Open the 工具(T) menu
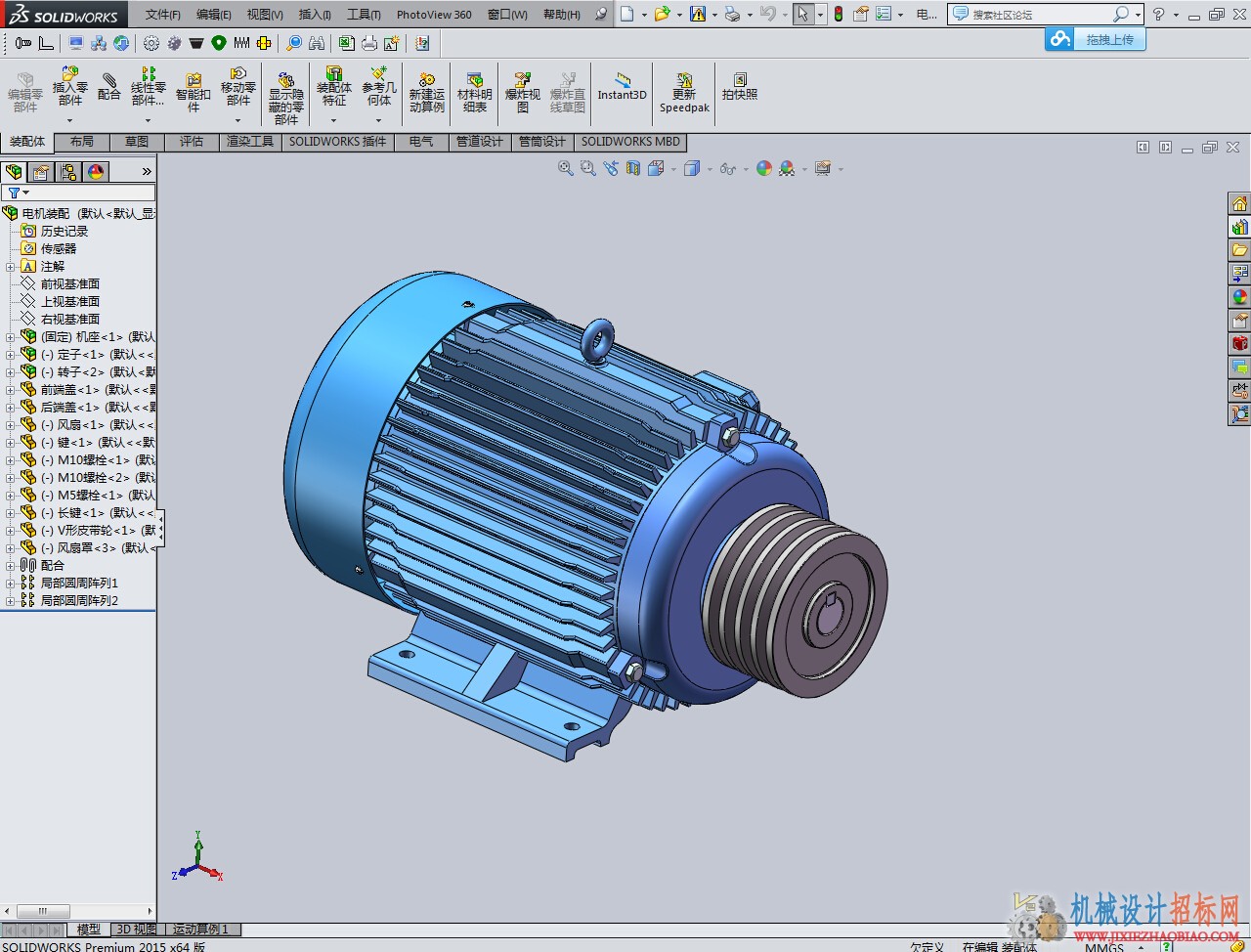The width and height of the screenshot is (1251, 952). (364, 15)
